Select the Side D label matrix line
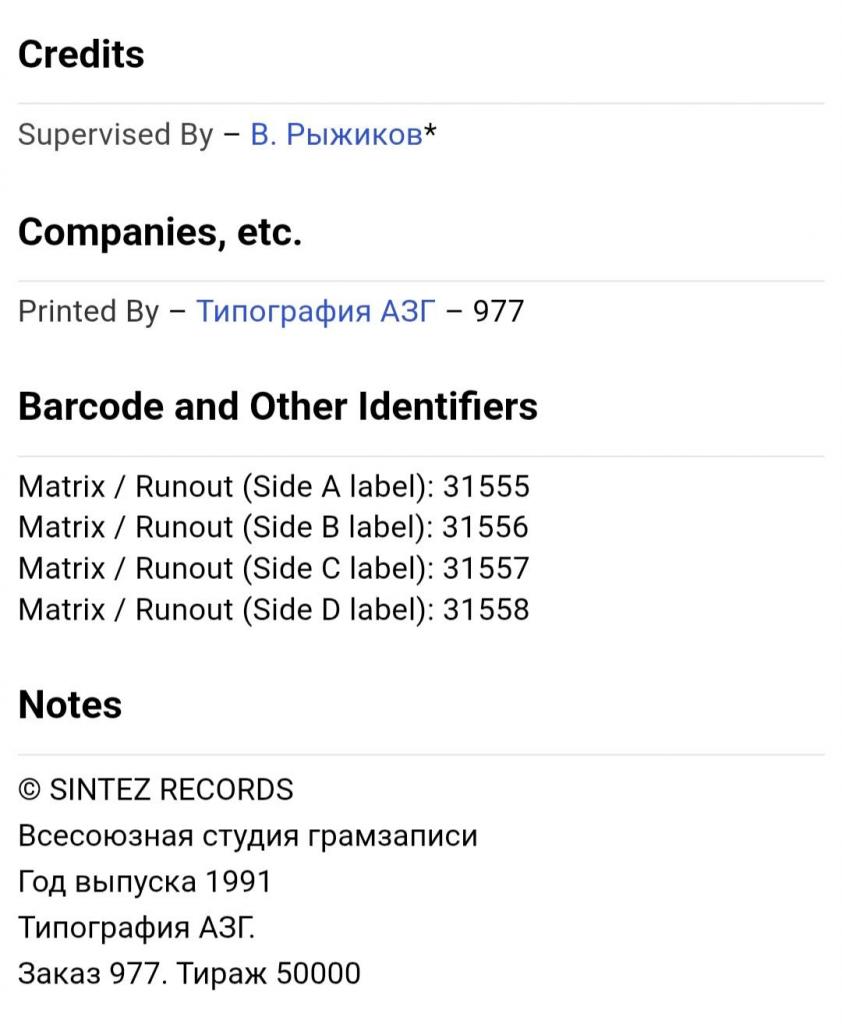This screenshot has height=1024, width=842. (273, 610)
